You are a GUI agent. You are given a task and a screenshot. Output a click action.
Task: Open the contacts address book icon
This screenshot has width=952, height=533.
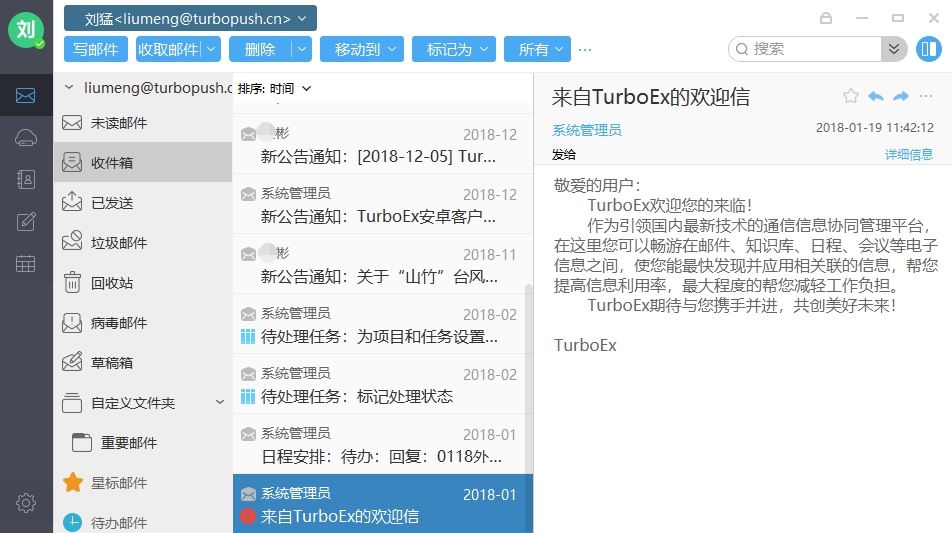[26, 180]
